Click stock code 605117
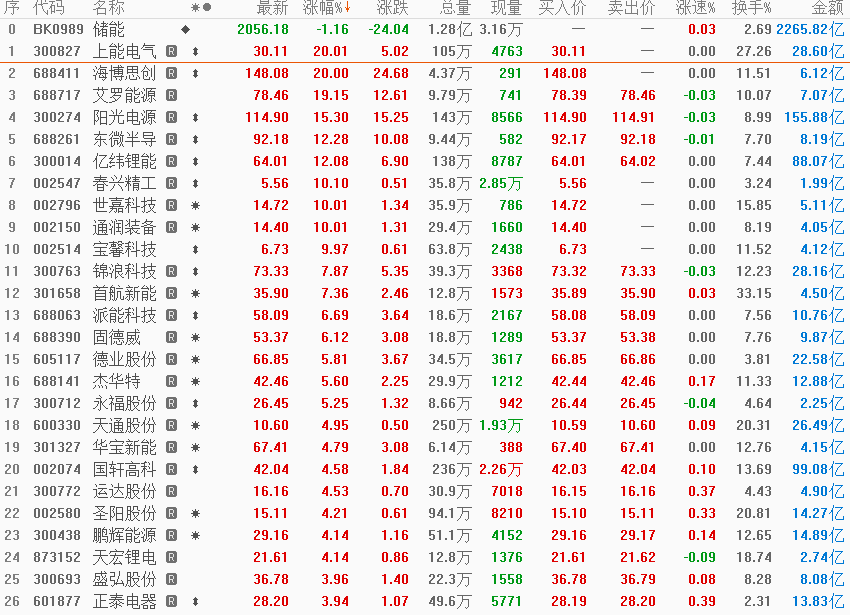This screenshot has height=615, width=850. pos(57,359)
